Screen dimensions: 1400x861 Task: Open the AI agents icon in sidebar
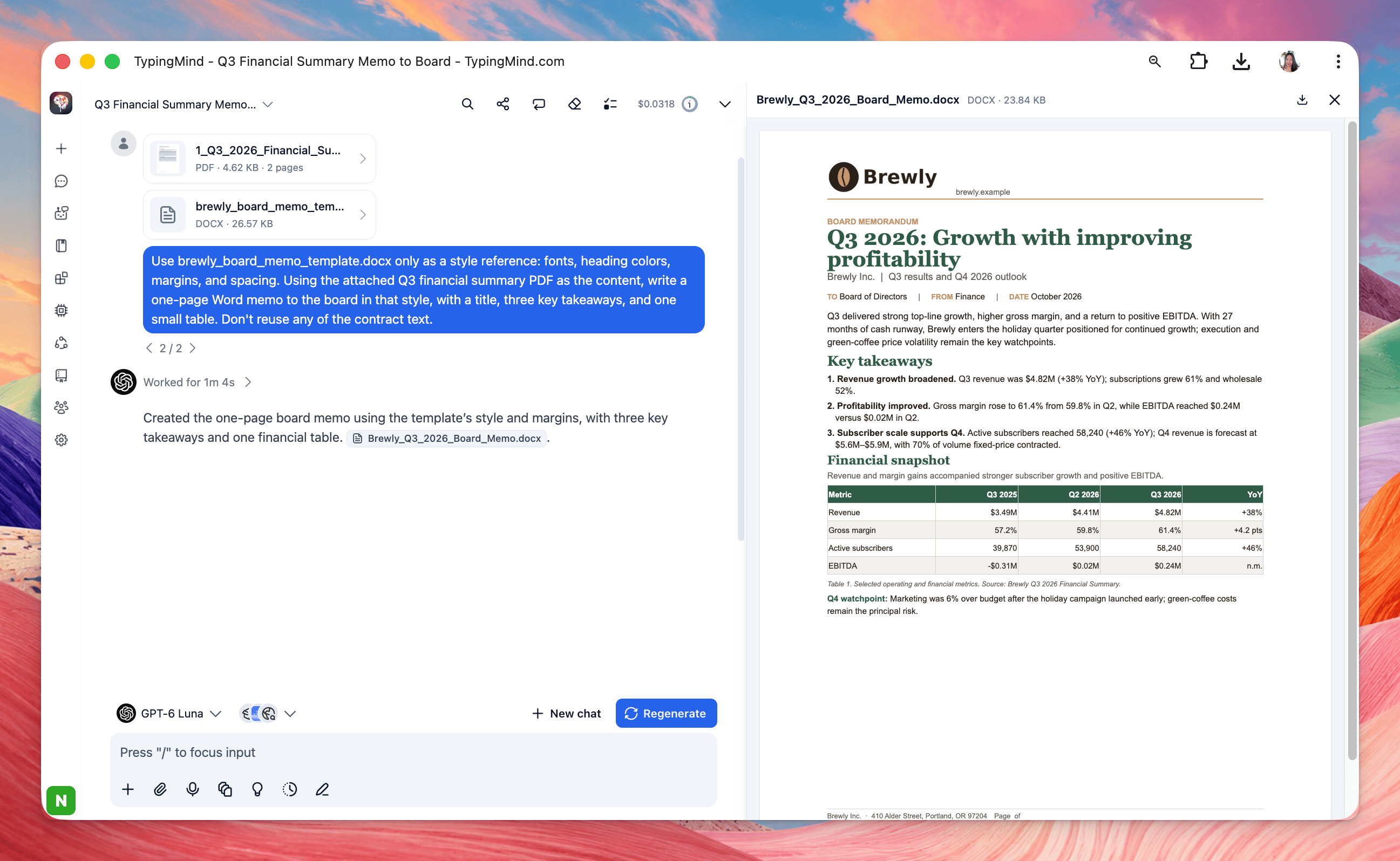(61, 213)
